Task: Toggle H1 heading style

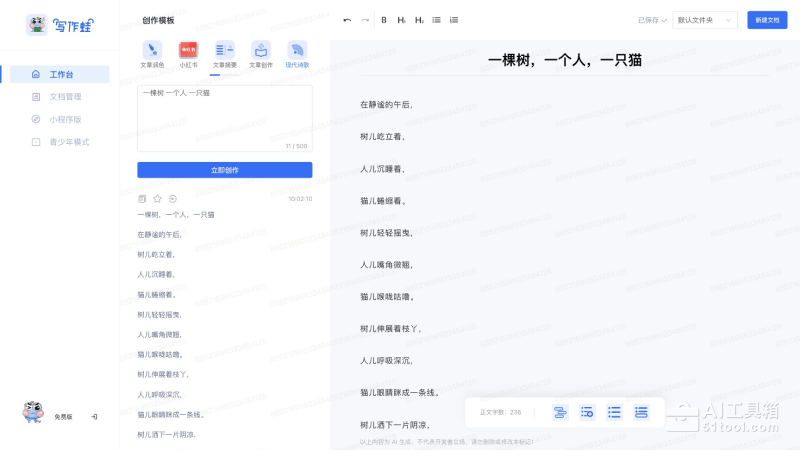Action: (x=401, y=20)
